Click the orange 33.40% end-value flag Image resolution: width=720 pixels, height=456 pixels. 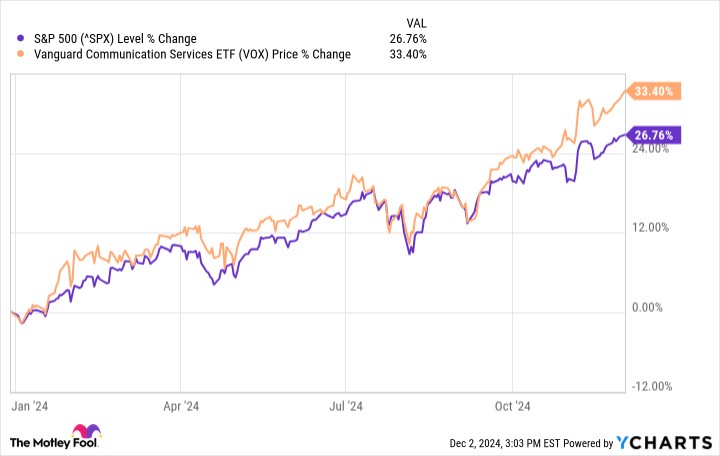click(653, 91)
